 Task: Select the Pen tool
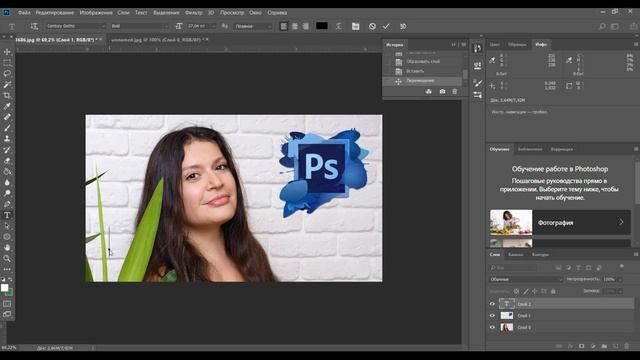[x=7, y=204]
